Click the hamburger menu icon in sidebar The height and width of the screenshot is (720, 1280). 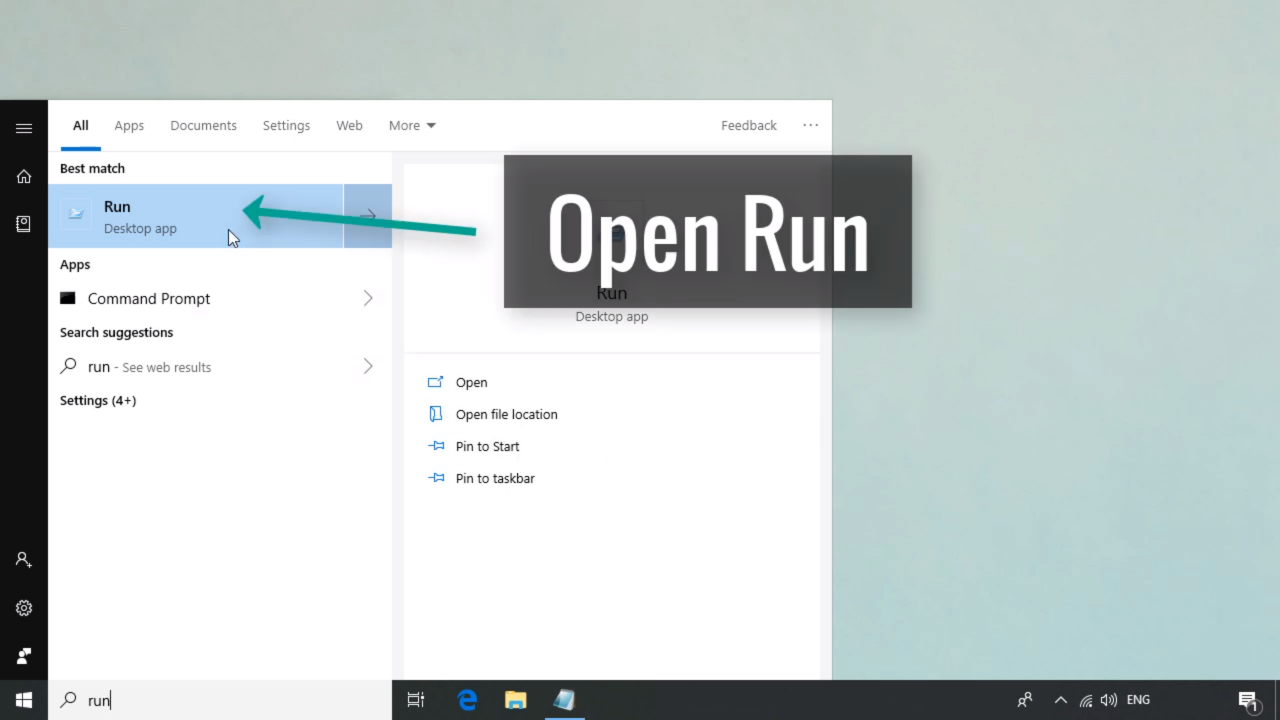click(x=24, y=128)
